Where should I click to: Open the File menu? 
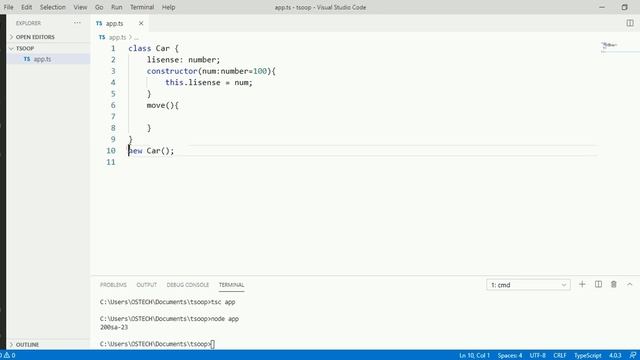pos(8,7)
